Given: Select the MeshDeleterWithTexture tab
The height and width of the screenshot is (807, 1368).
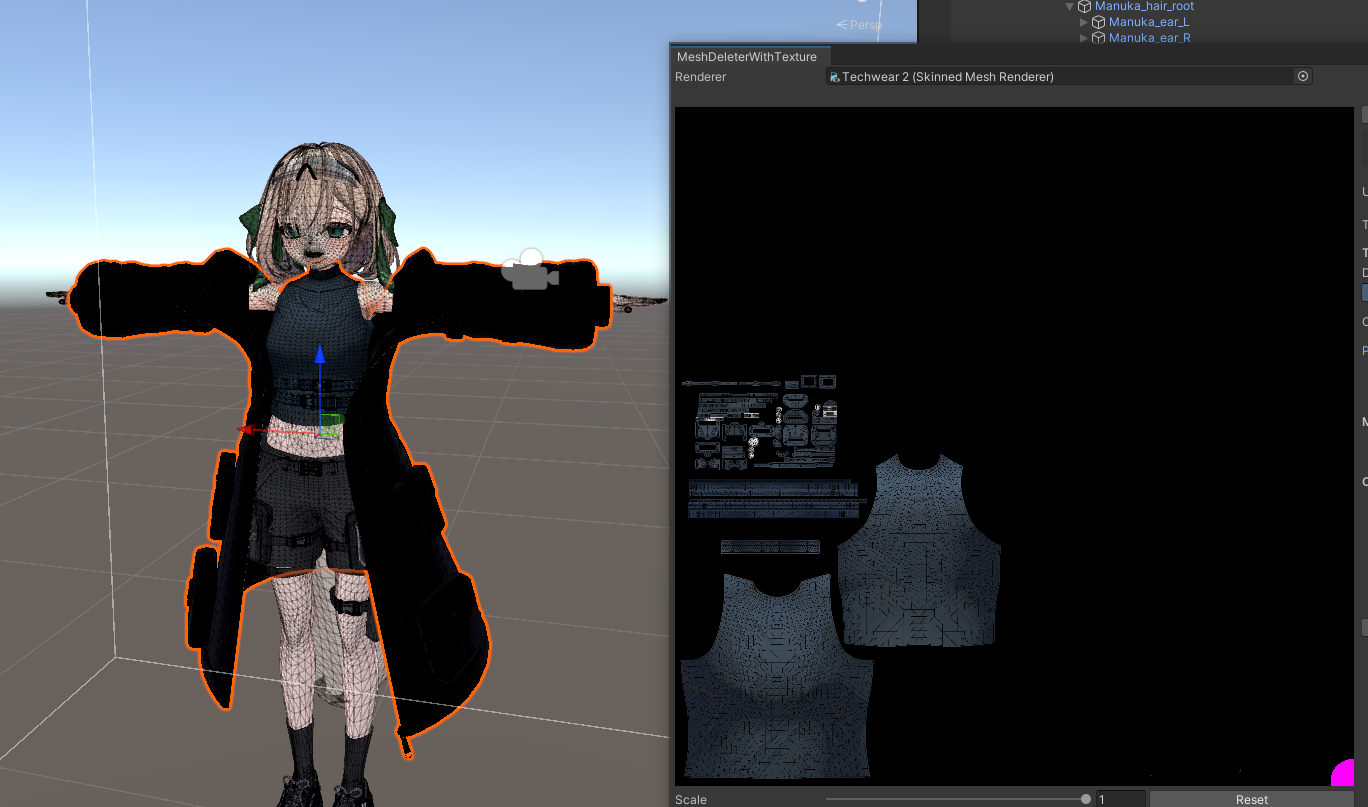Looking at the screenshot, I should coord(746,57).
